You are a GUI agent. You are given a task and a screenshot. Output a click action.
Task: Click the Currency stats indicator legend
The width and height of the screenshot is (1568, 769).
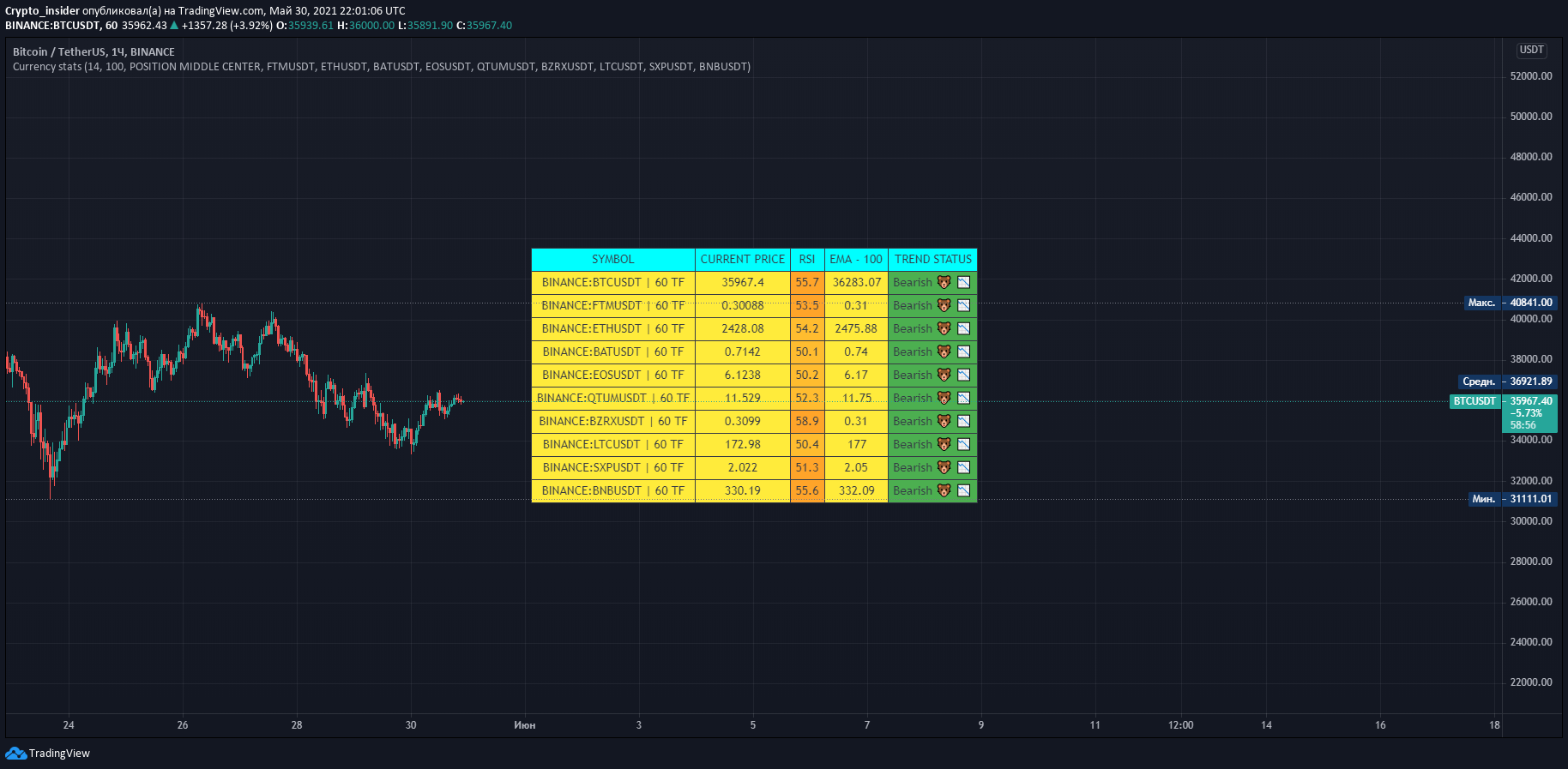coord(382,66)
